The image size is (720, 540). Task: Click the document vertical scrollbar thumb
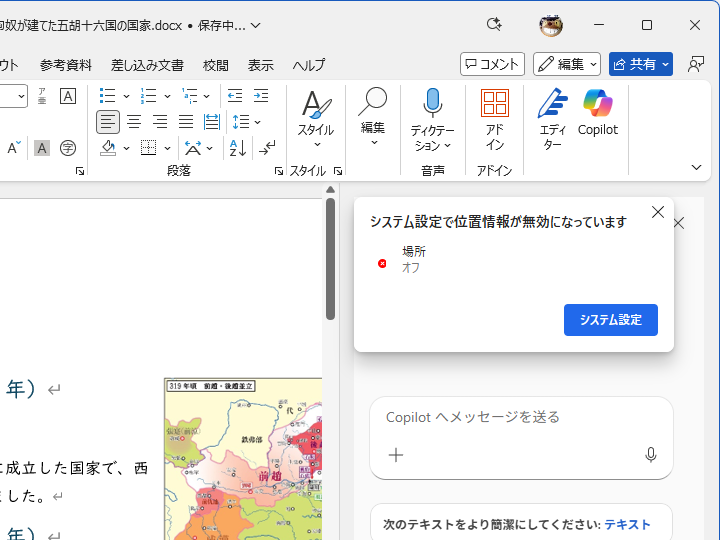330,259
